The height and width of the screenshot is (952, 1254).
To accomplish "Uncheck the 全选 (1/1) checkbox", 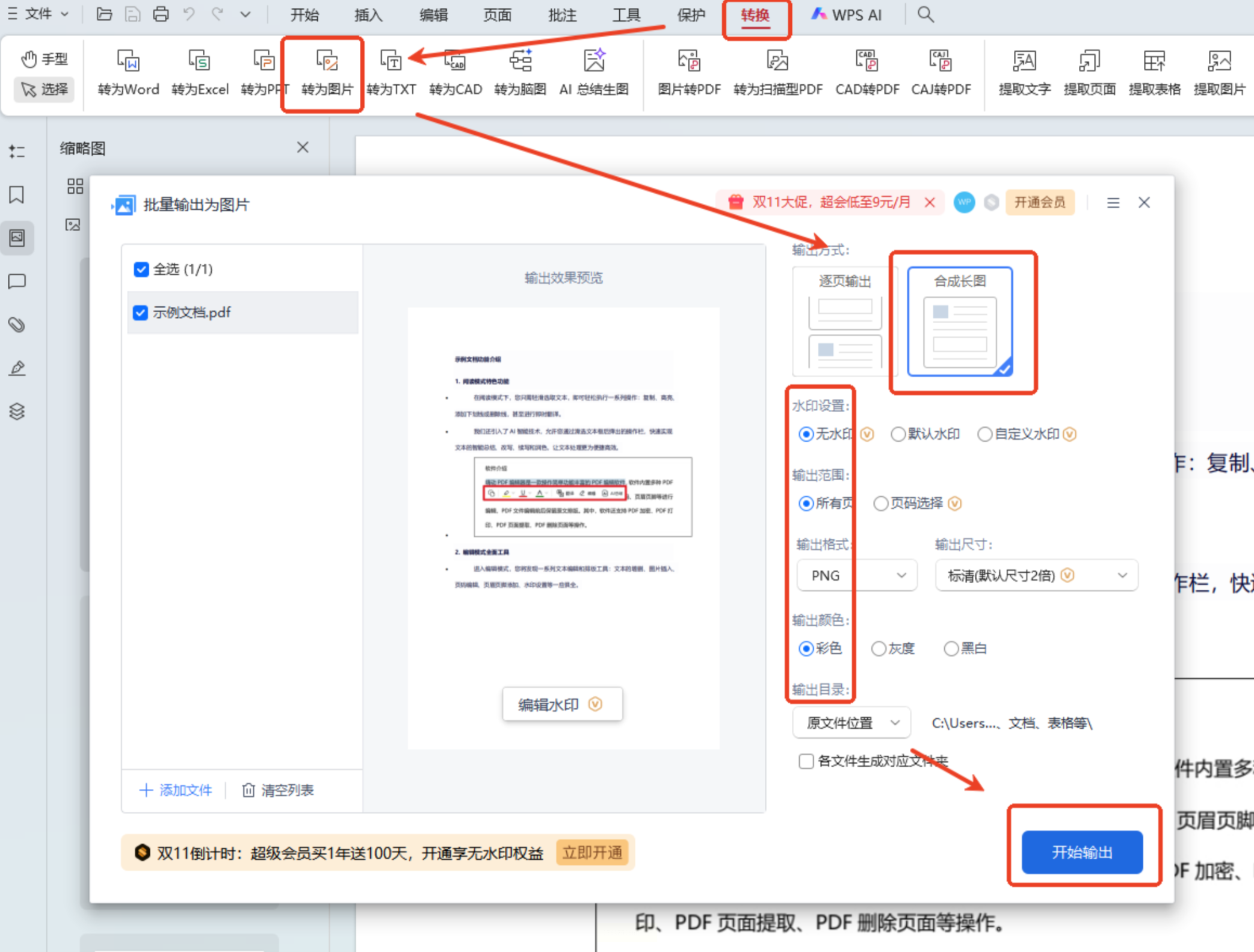I will click(141, 269).
